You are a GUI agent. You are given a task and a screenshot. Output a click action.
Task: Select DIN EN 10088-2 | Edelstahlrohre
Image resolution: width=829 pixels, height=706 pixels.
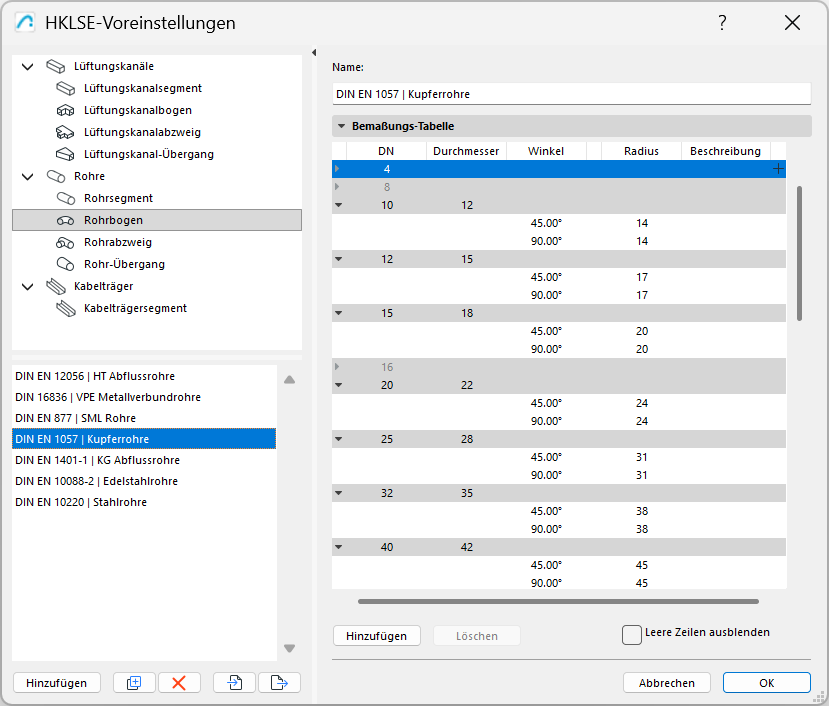(144, 481)
